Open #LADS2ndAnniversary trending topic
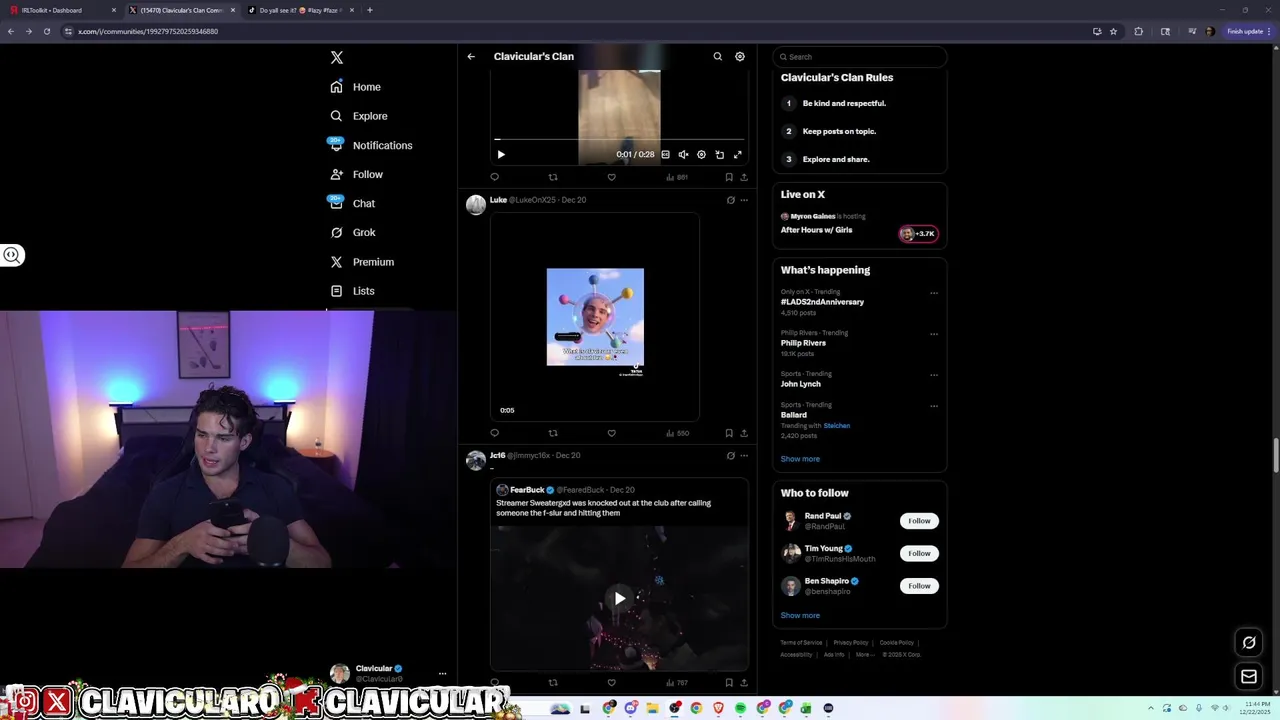The height and width of the screenshot is (720, 1280). [x=822, y=302]
